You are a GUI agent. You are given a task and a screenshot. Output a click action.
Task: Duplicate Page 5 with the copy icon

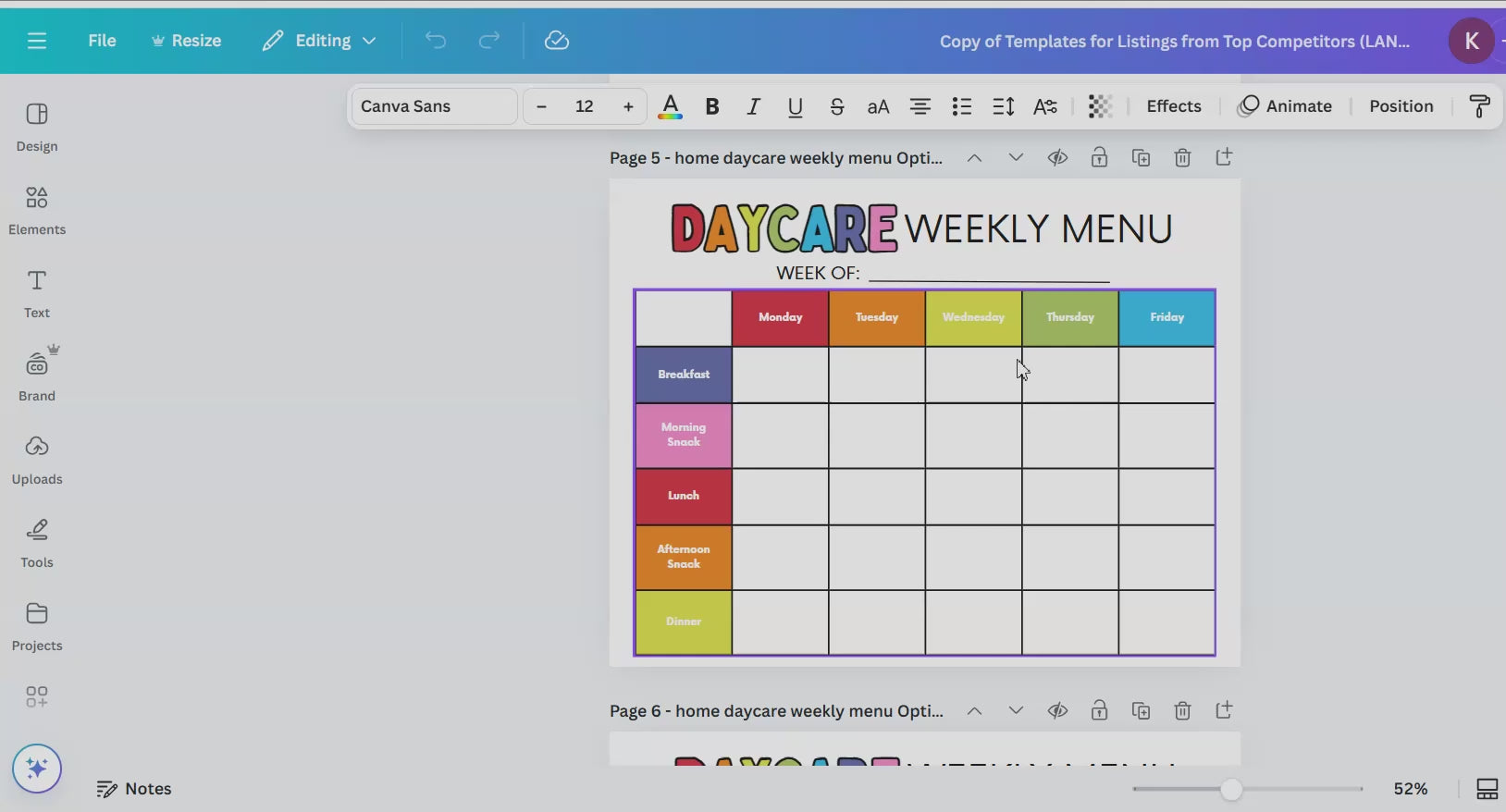click(x=1141, y=158)
